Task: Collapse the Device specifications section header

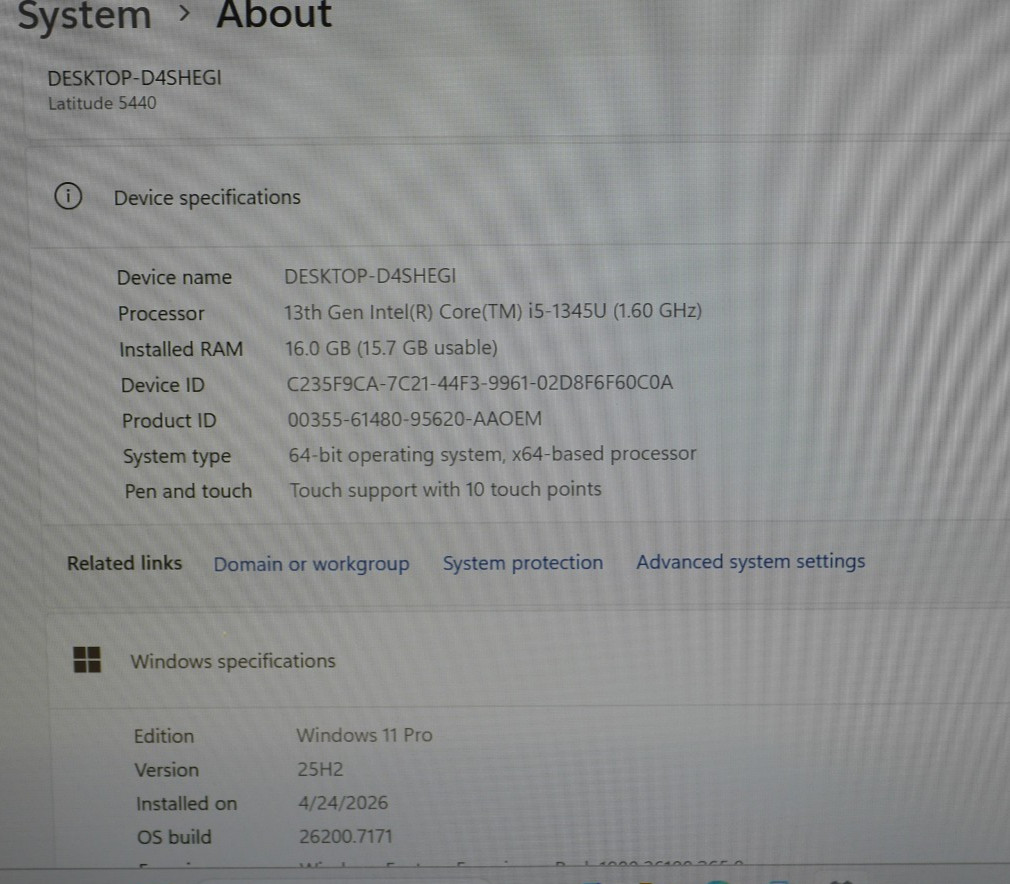Action: 518,196
